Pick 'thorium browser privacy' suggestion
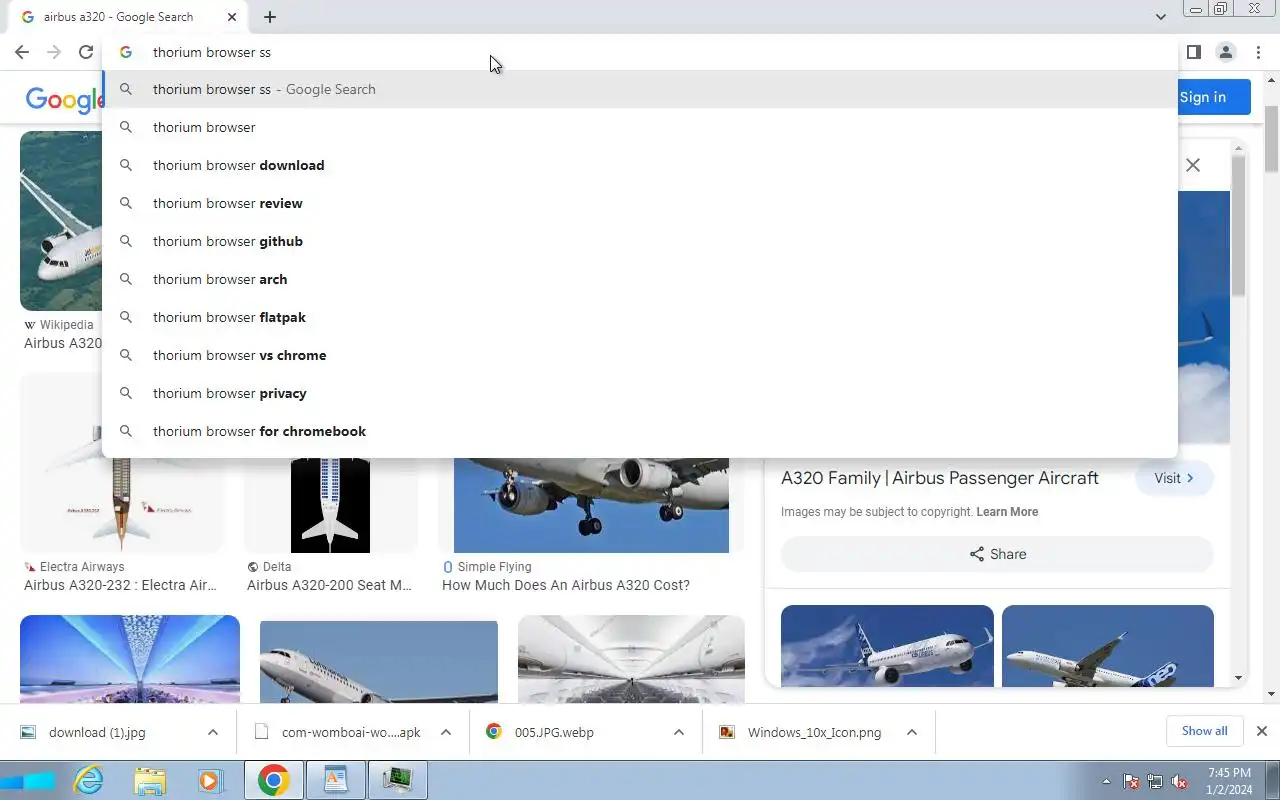1280x800 pixels. click(x=640, y=393)
